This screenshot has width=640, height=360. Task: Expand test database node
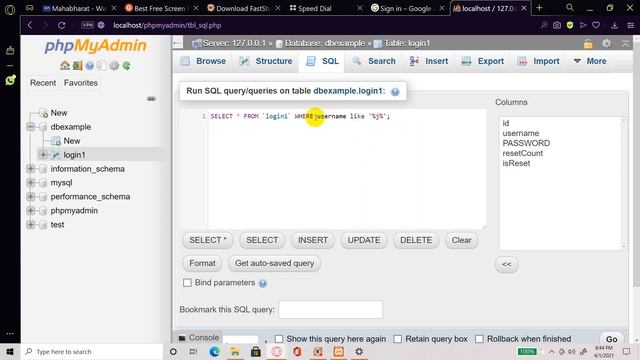pyautogui.click(x=31, y=224)
